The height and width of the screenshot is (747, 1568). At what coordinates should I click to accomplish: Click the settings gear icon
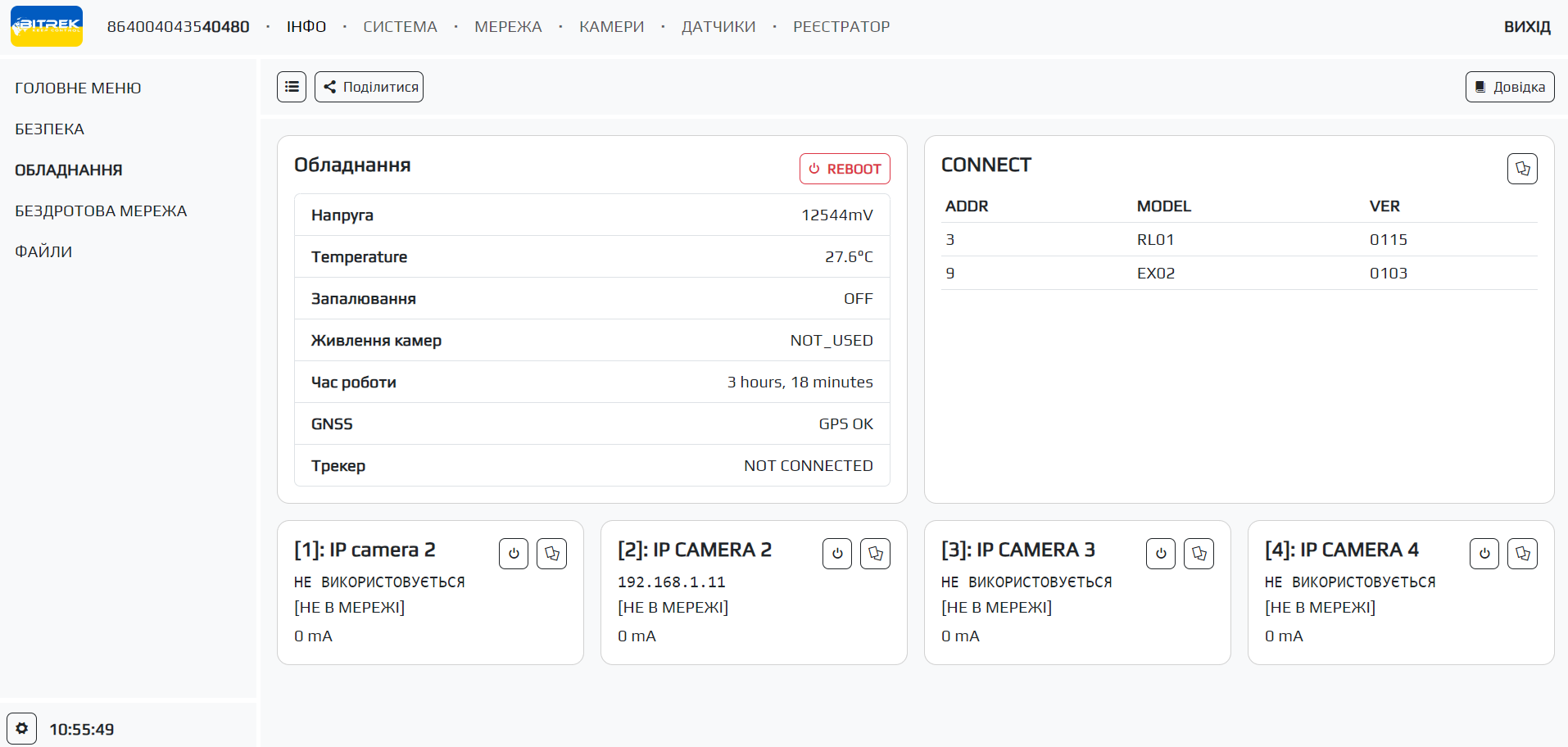coord(22,728)
